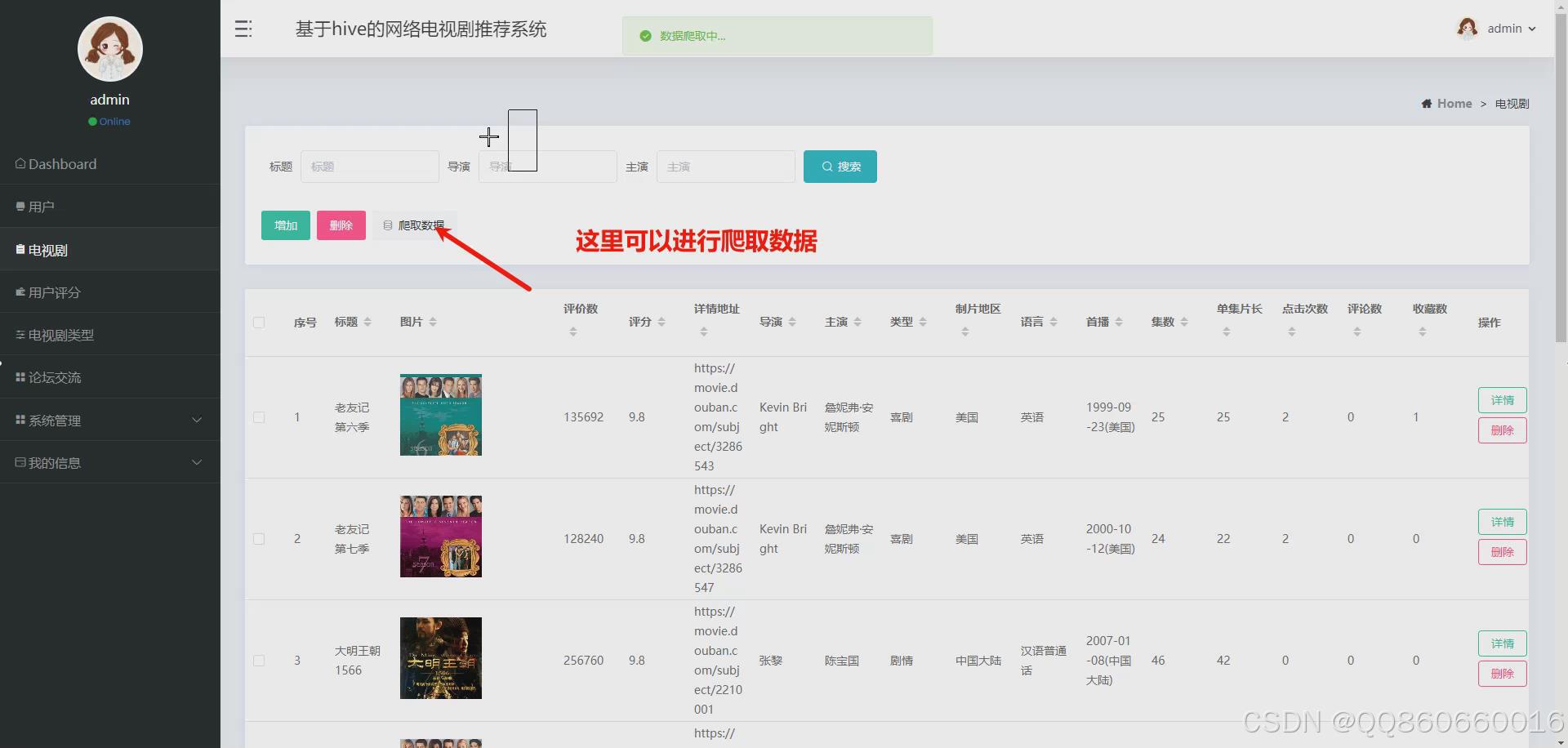Open 用户评分 in the sidebar
Viewport: 1568px width, 748px height.
(110, 292)
